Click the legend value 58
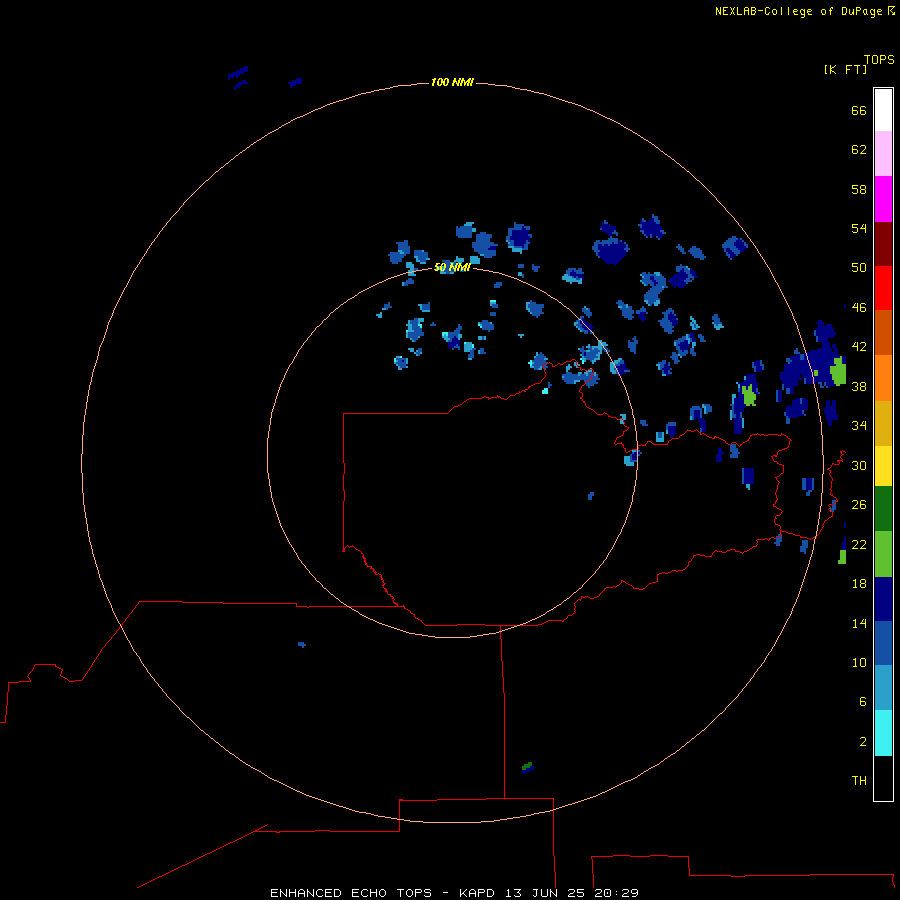 point(859,189)
